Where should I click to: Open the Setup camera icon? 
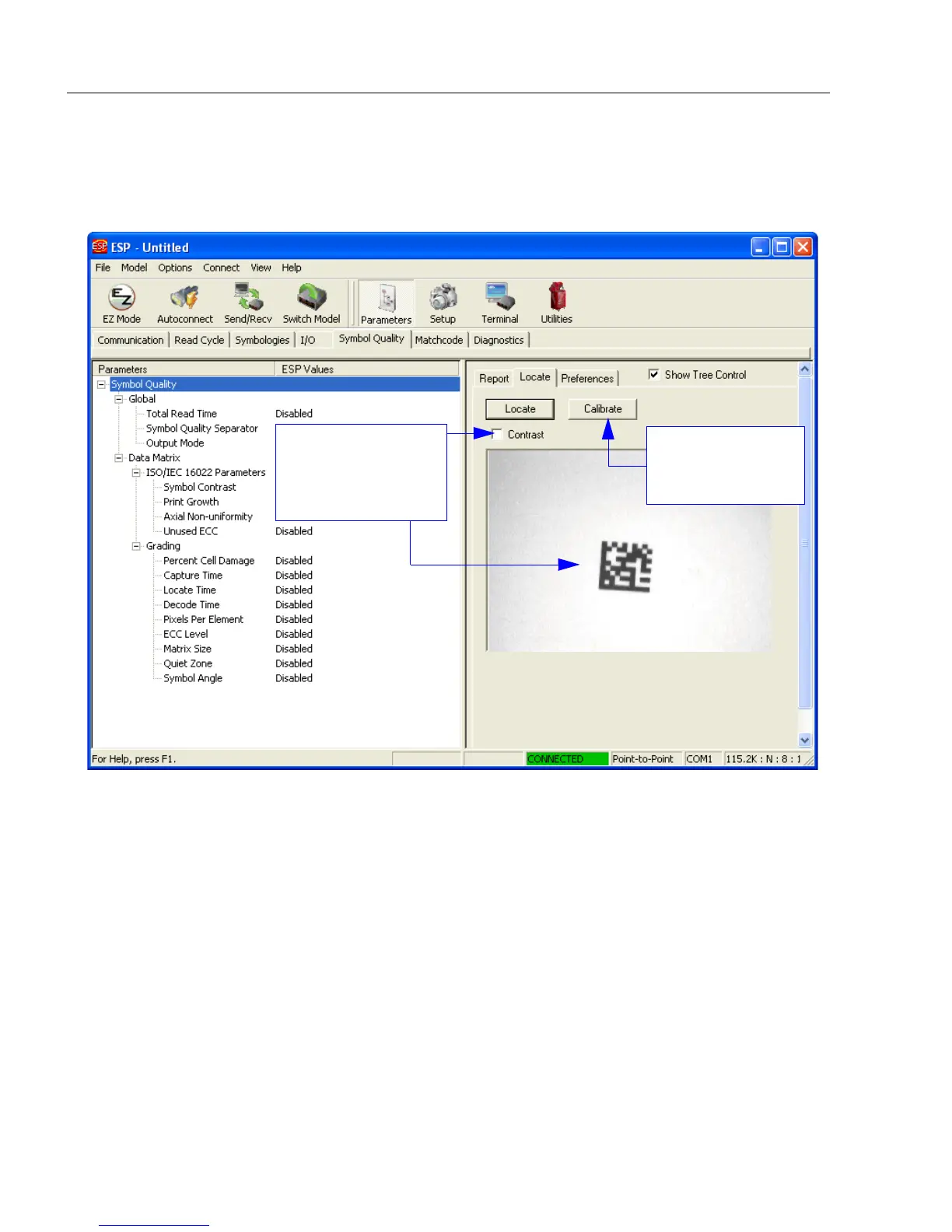click(x=443, y=303)
